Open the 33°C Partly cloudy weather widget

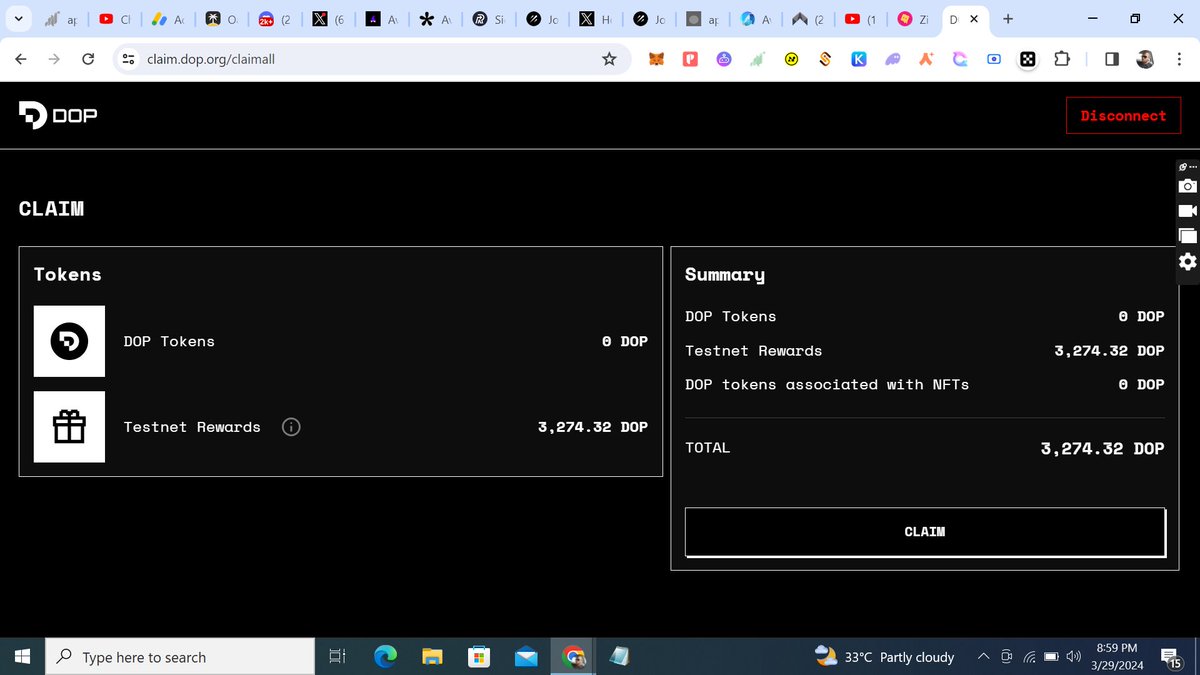(885, 657)
